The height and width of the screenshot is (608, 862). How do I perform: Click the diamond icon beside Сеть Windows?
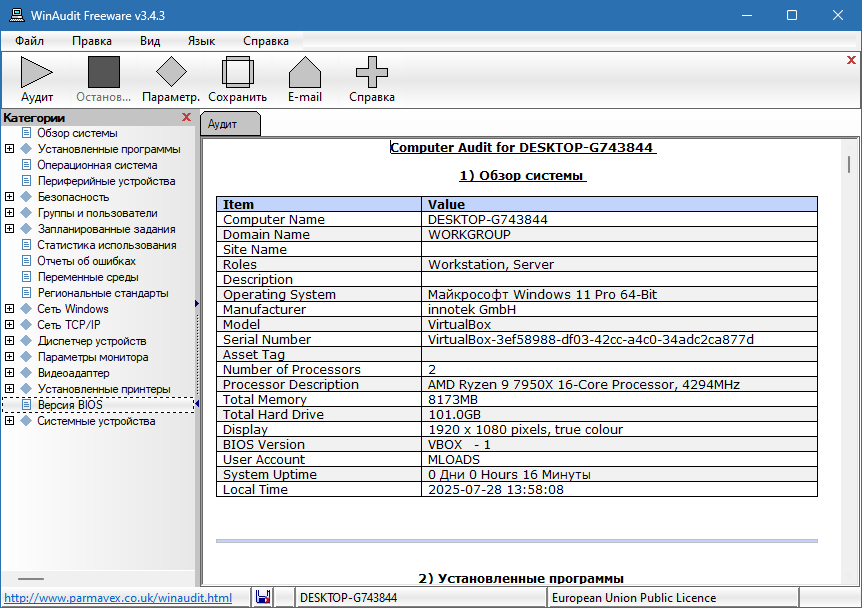point(26,308)
